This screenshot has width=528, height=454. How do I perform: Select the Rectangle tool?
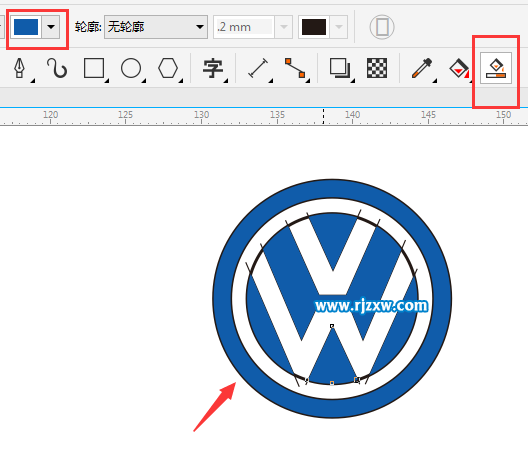point(94,68)
